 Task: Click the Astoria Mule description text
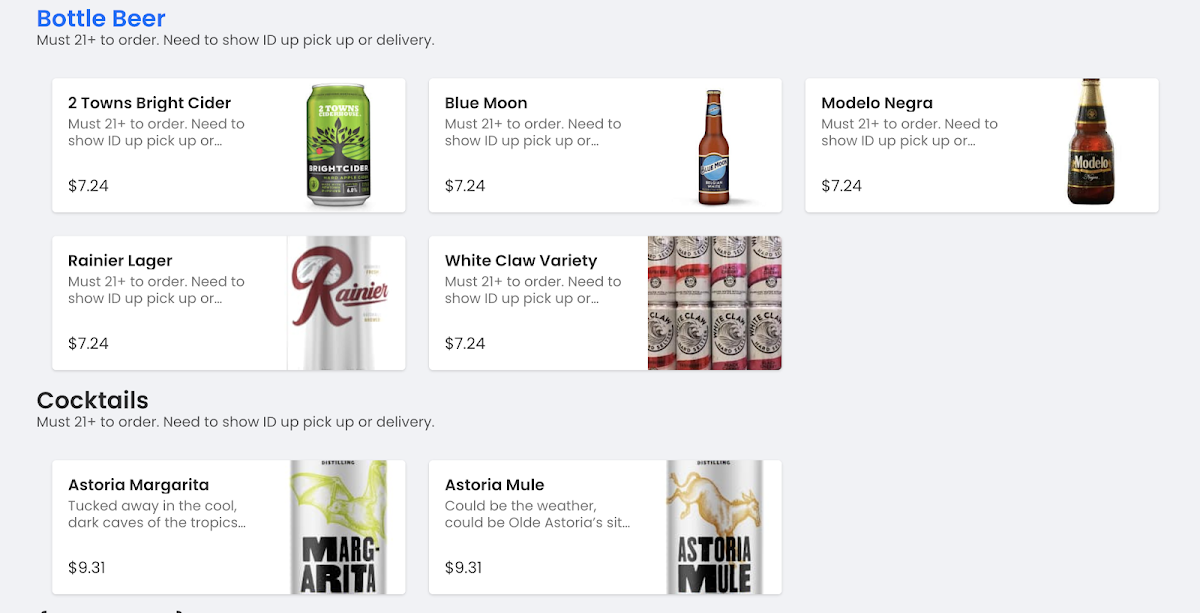click(x=538, y=514)
